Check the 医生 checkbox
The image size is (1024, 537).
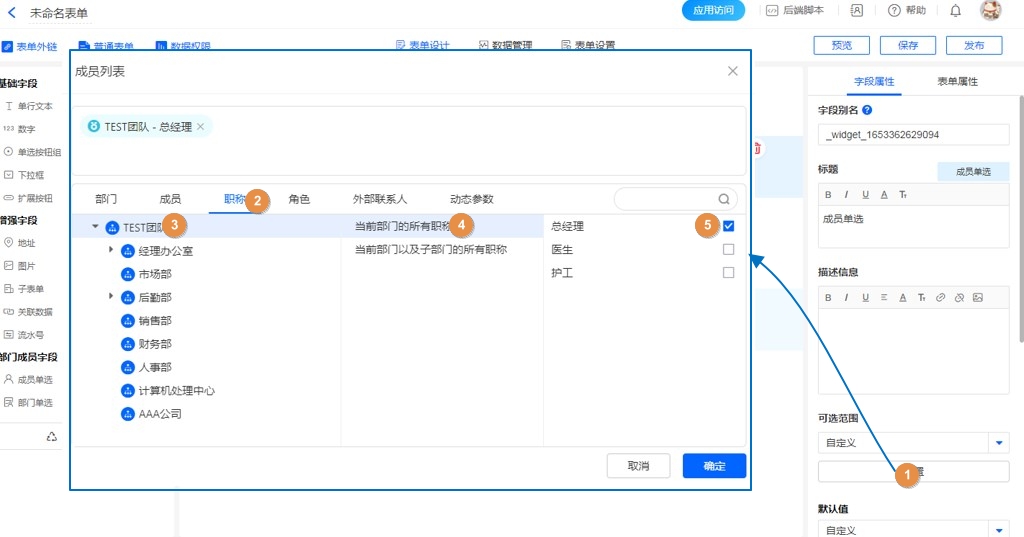(728, 249)
